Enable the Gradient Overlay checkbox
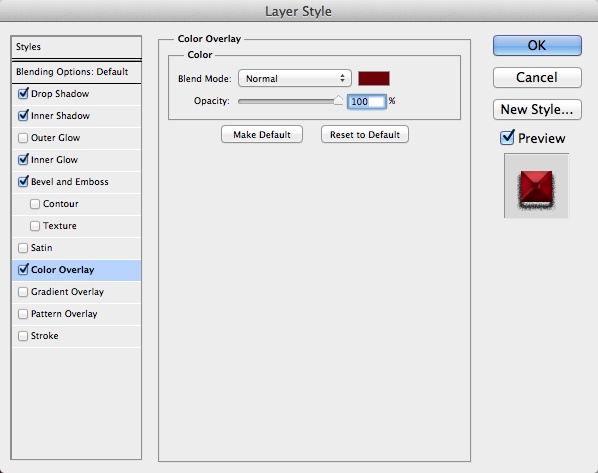 pos(23,292)
